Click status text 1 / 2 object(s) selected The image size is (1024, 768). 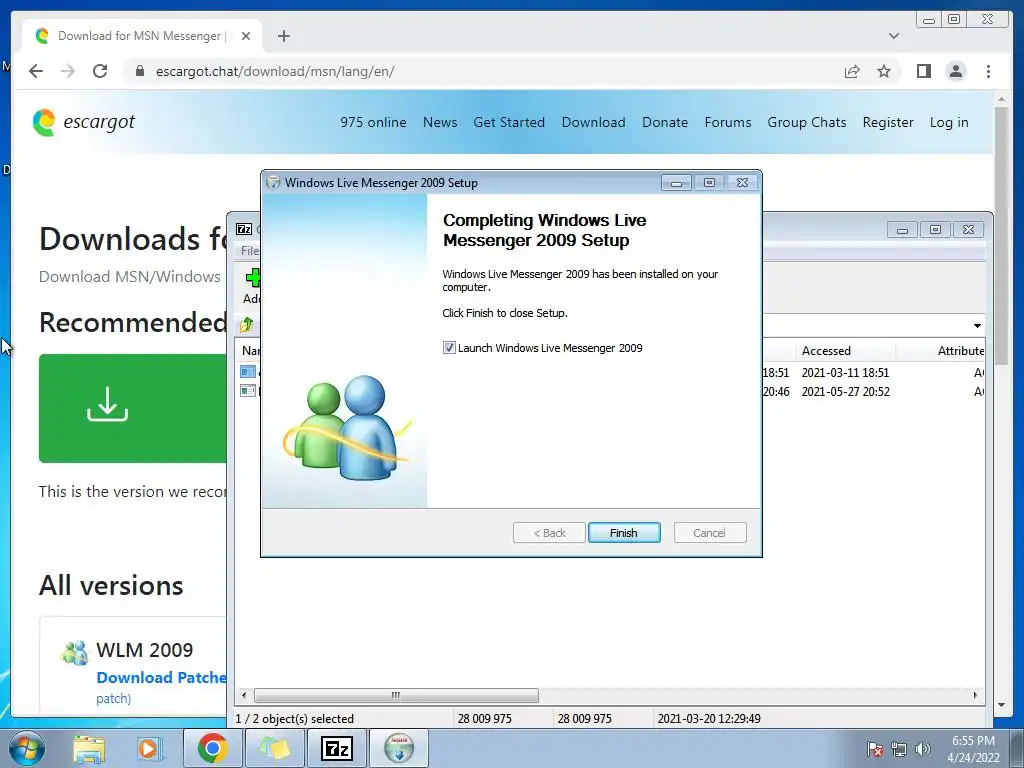pyautogui.click(x=295, y=718)
